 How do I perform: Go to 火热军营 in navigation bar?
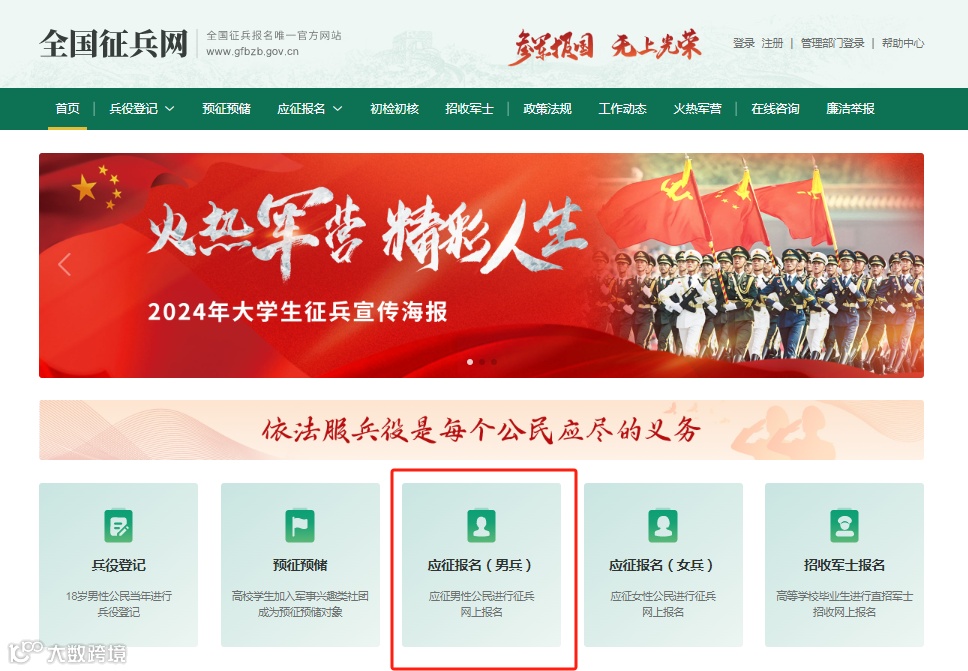coord(697,109)
